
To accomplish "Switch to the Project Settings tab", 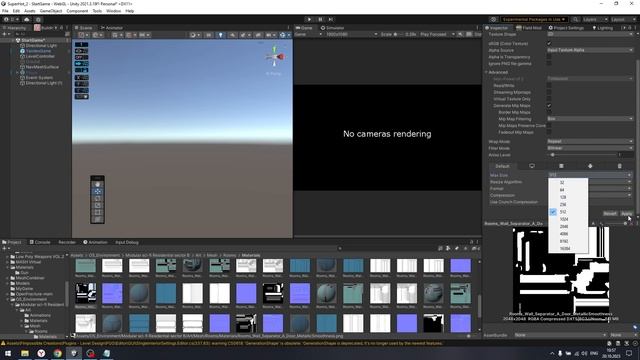I will point(566,28).
